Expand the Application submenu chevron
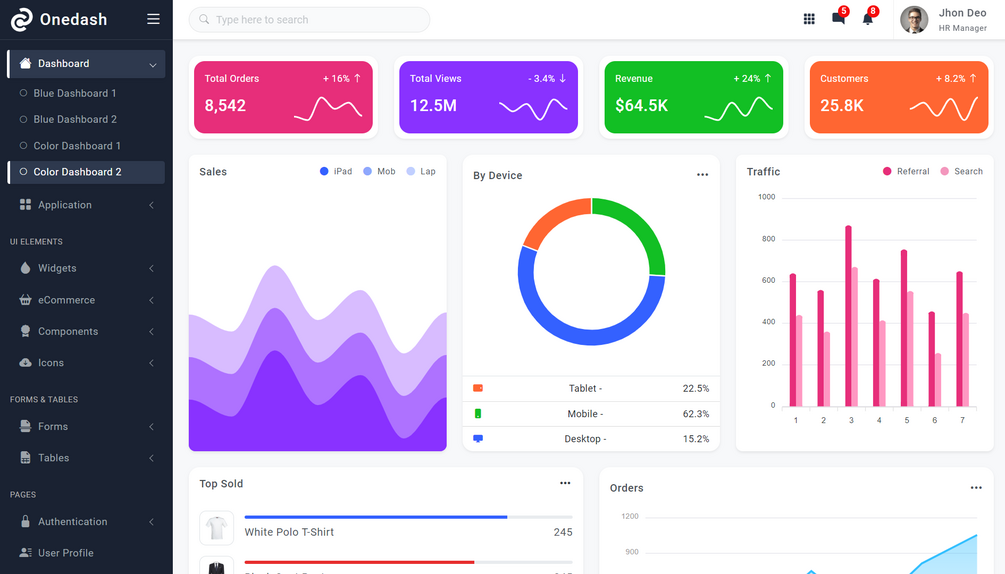The image size is (1005, 574). pos(151,205)
